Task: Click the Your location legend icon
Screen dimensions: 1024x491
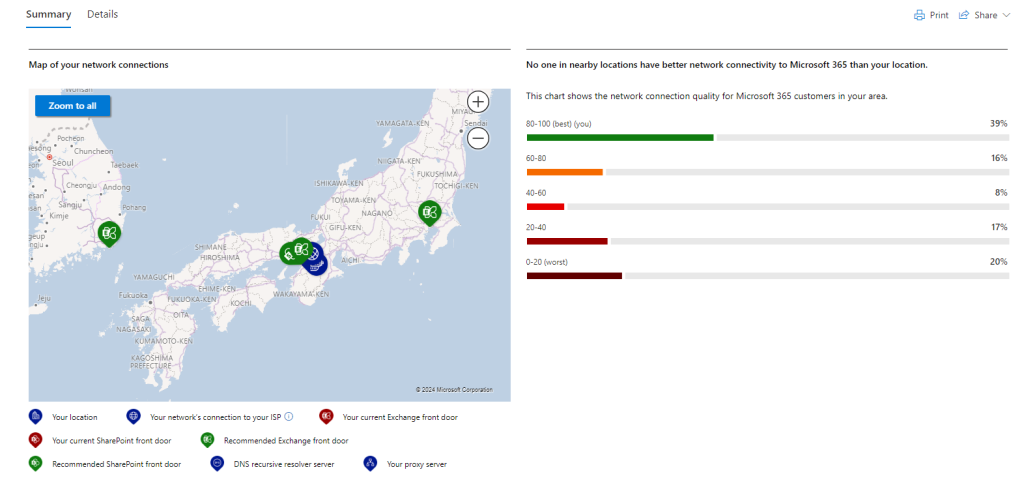Action: tap(36, 417)
